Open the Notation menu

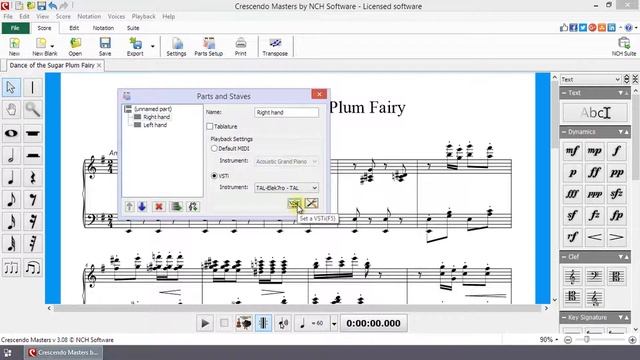tap(89, 17)
